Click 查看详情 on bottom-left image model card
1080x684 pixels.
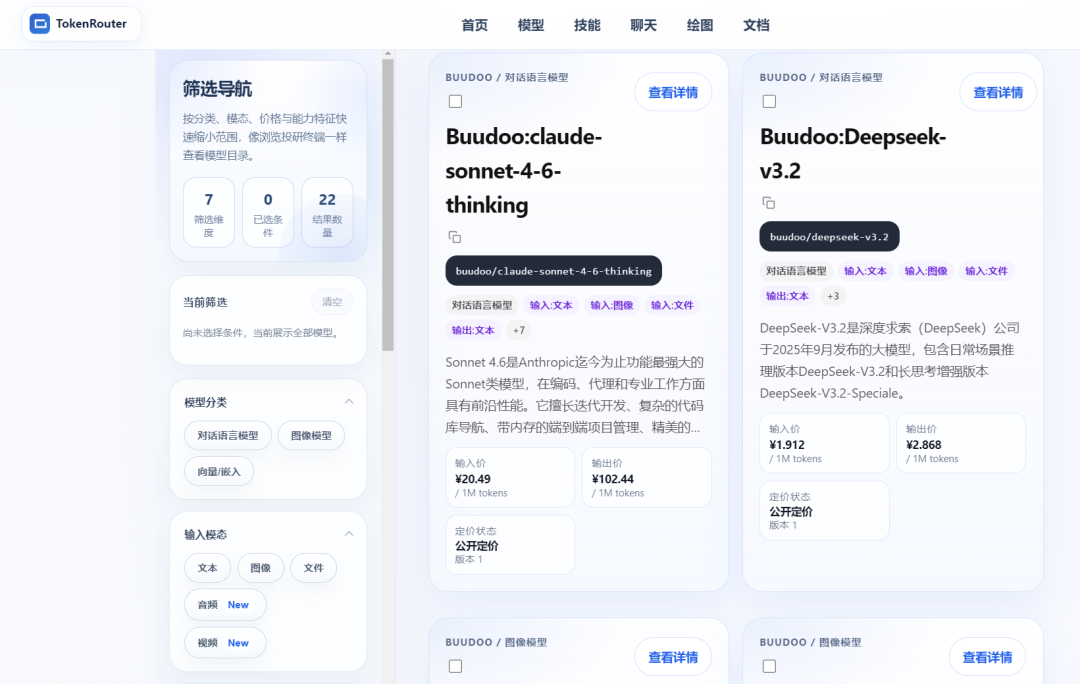click(673, 657)
